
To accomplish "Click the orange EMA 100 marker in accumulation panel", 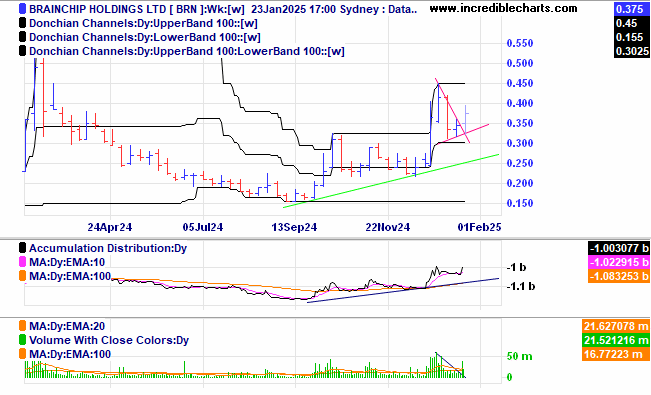I will point(22,276).
